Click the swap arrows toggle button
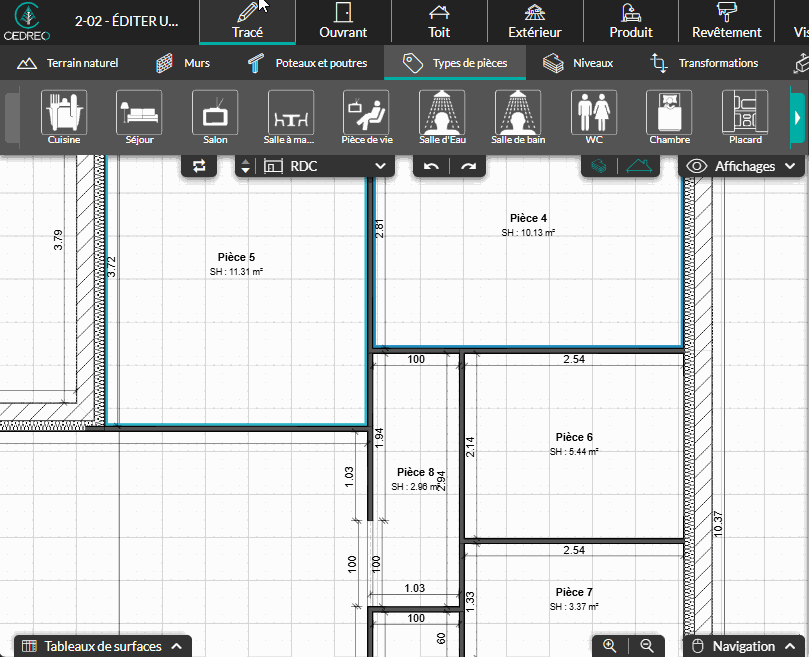This screenshot has height=657, width=809. point(199,166)
